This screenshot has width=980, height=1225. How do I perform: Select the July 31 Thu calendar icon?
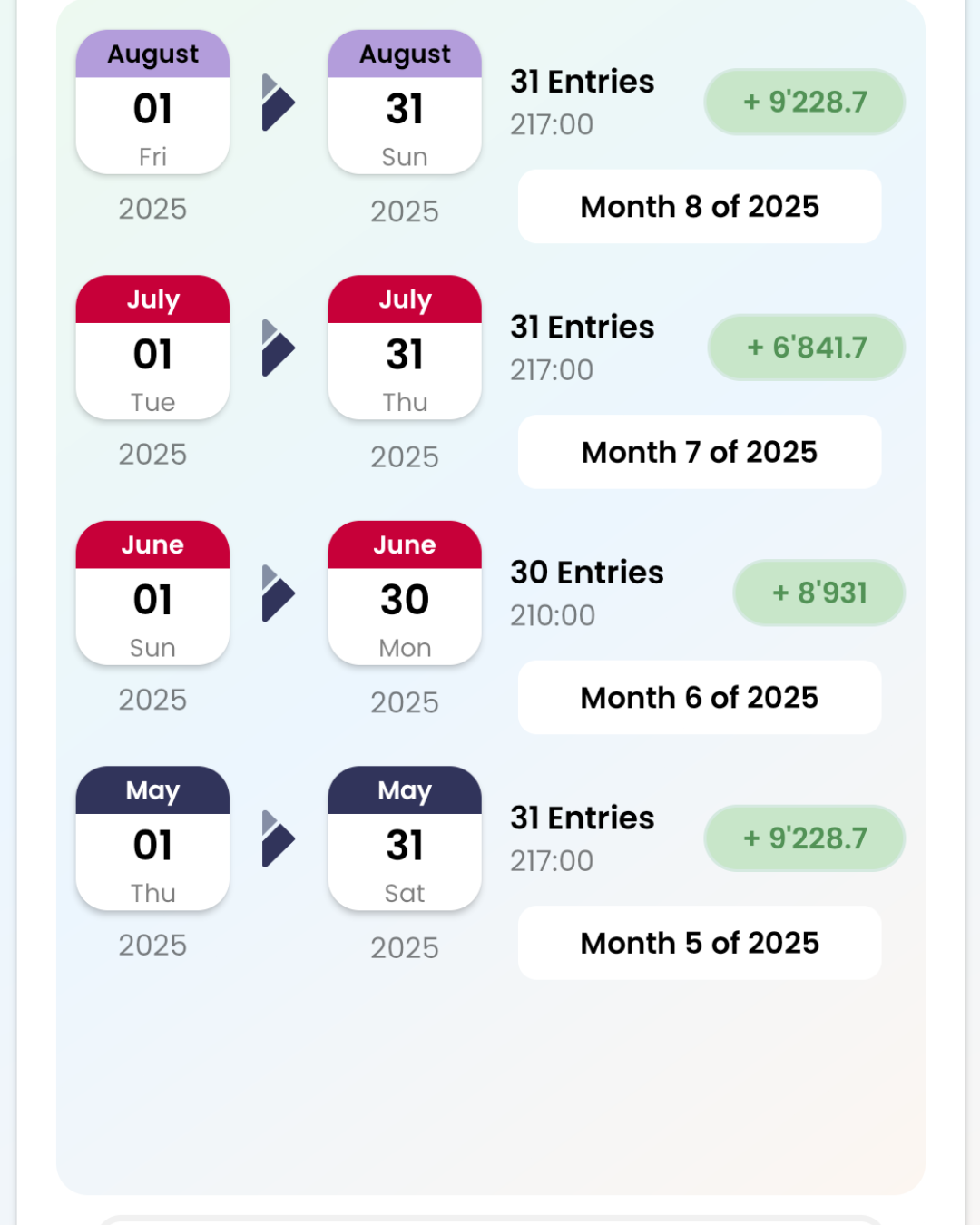(405, 348)
